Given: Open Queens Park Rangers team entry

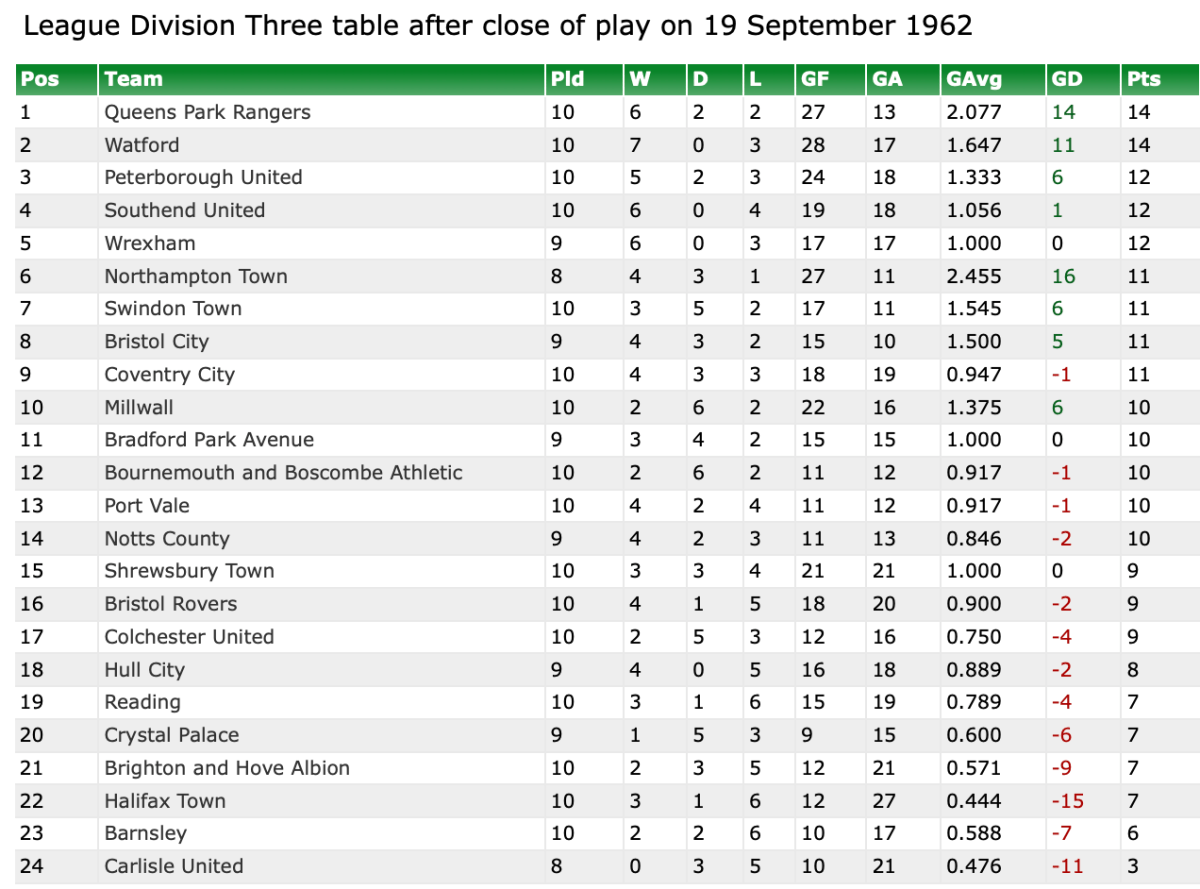Looking at the screenshot, I should pyautogui.click(x=207, y=112).
